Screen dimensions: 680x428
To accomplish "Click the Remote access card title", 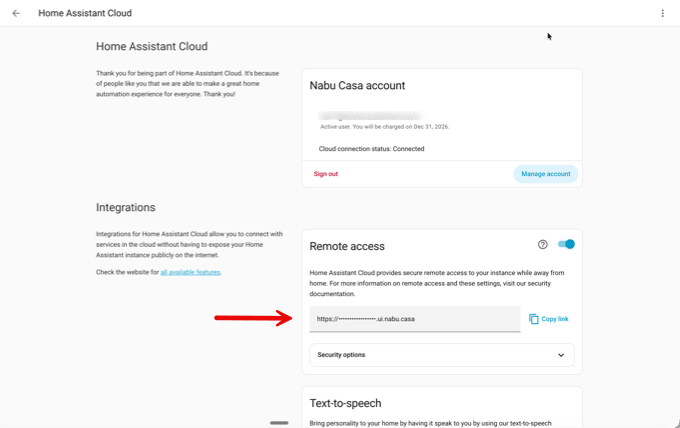I will (x=347, y=246).
